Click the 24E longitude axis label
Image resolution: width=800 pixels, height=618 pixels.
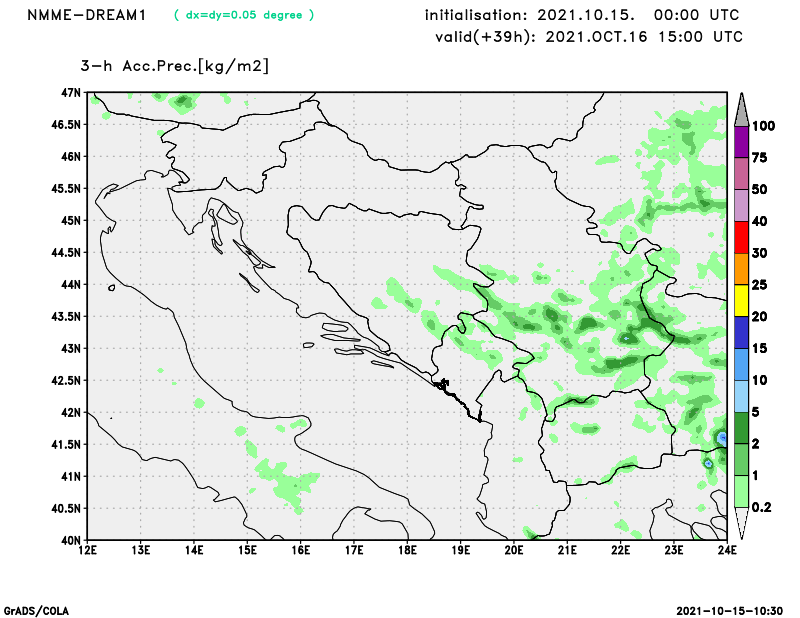tap(727, 549)
